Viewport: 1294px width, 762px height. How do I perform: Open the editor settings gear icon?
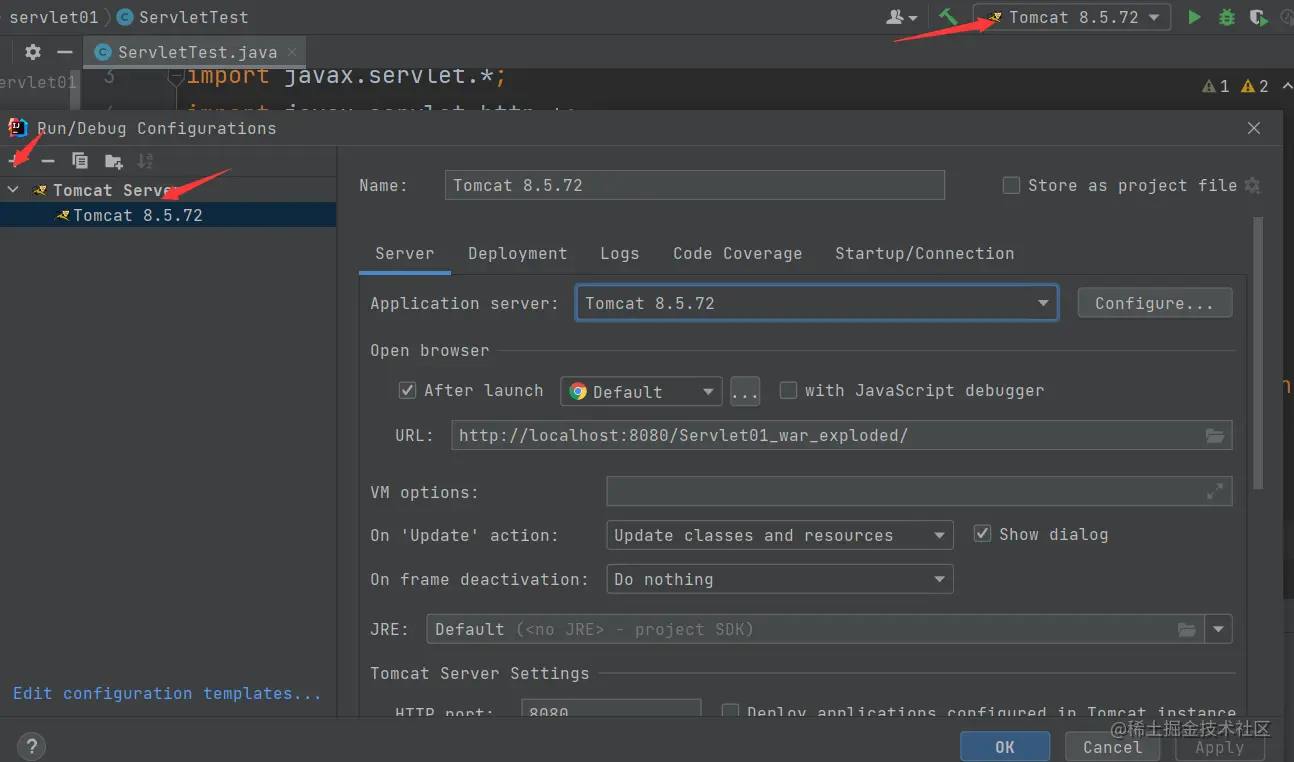tap(33, 51)
